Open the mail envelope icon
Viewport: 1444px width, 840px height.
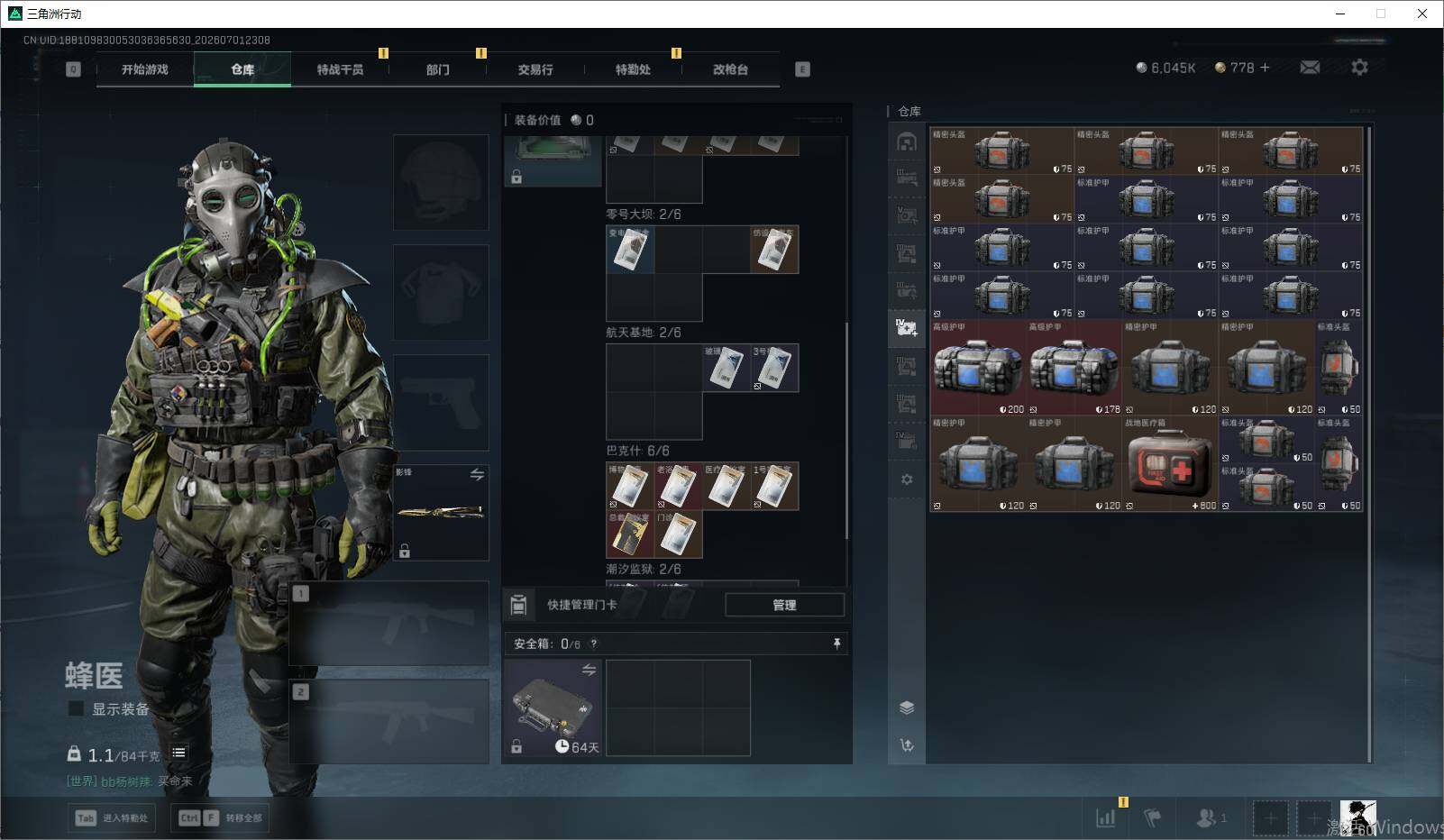click(x=1310, y=68)
